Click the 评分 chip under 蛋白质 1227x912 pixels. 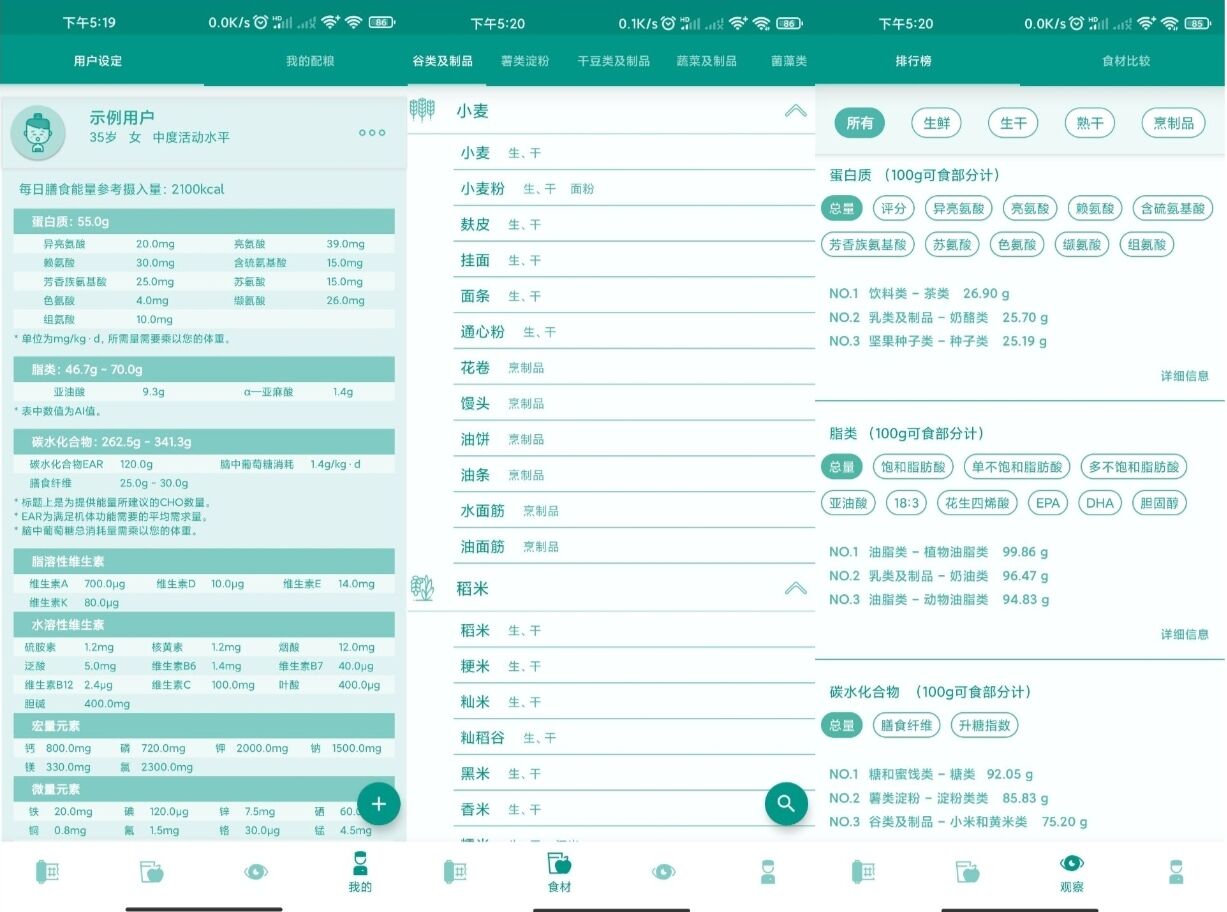point(893,208)
